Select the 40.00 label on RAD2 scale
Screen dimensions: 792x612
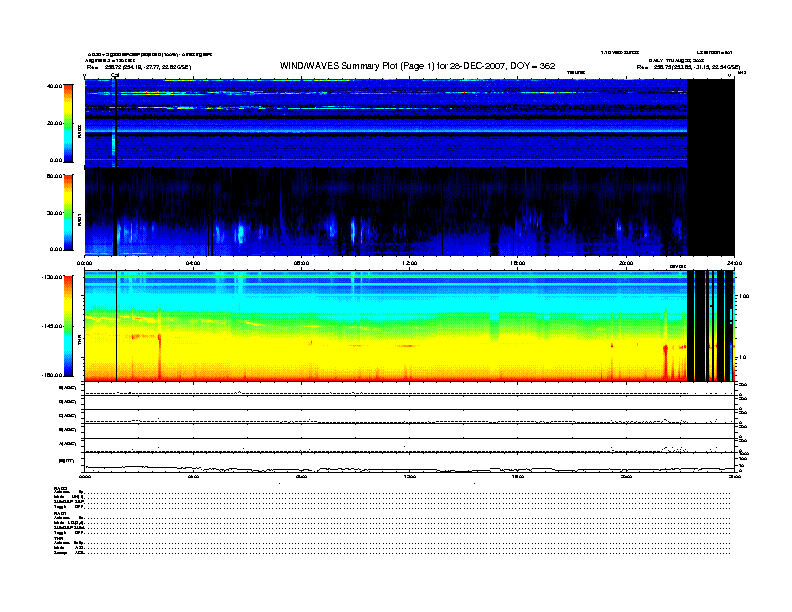54,86
